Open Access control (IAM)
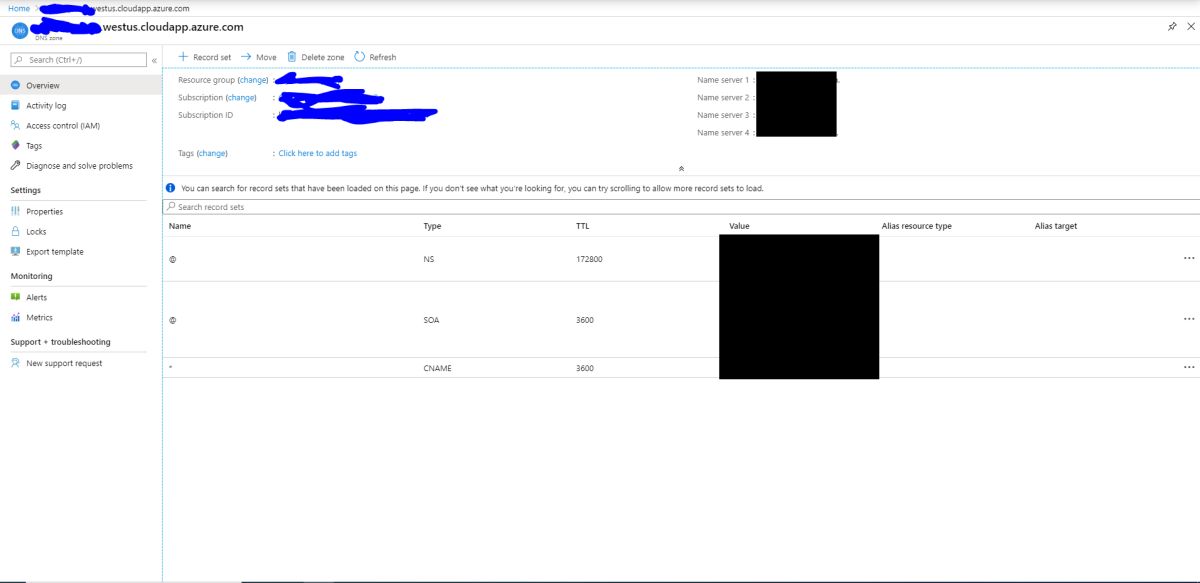The width and height of the screenshot is (1200, 583). pos(63,126)
